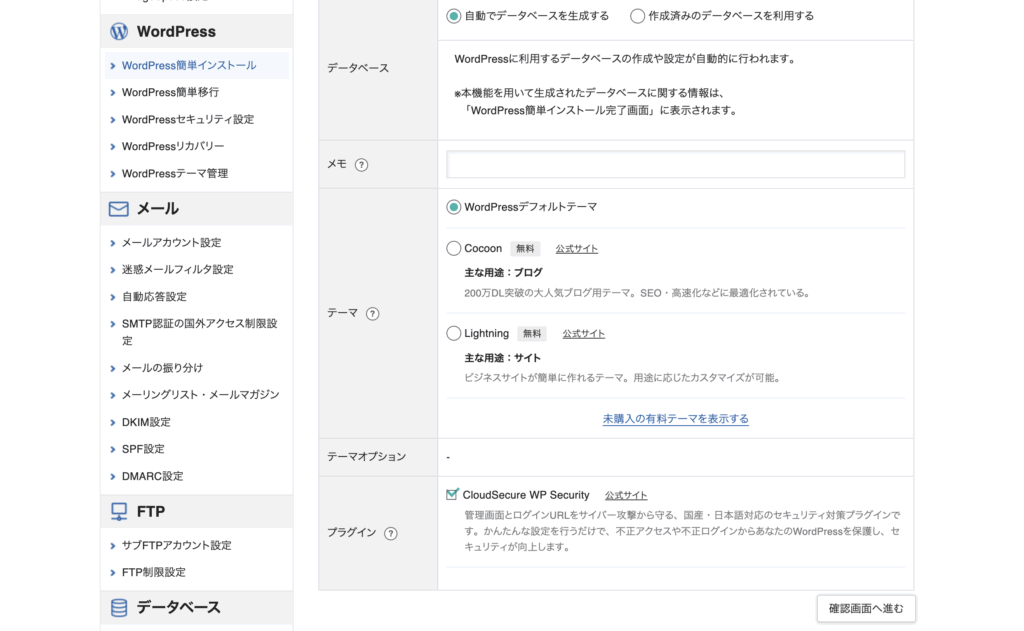Open WordPress簡単移行 menu item
This screenshot has height=631, width=1024.
(x=170, y=92)
